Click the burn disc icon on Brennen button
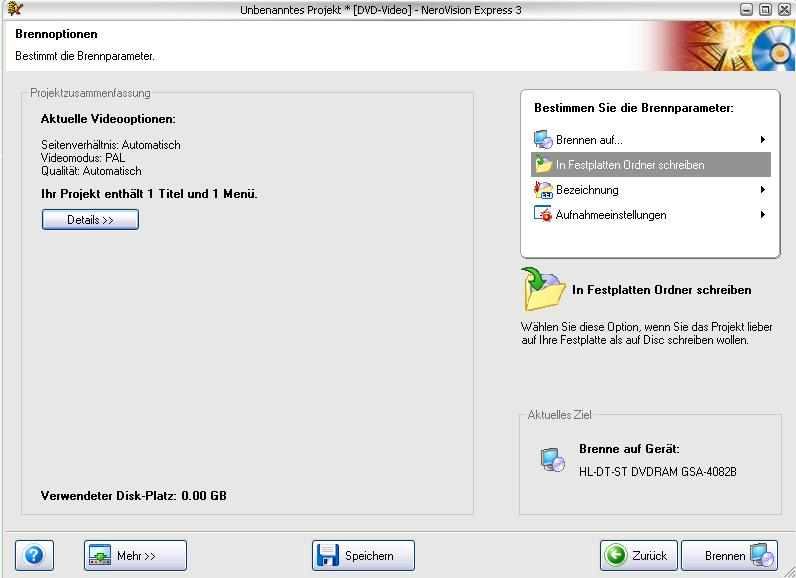This screenshot has height=578, width=796. click(x=762, y=556)
